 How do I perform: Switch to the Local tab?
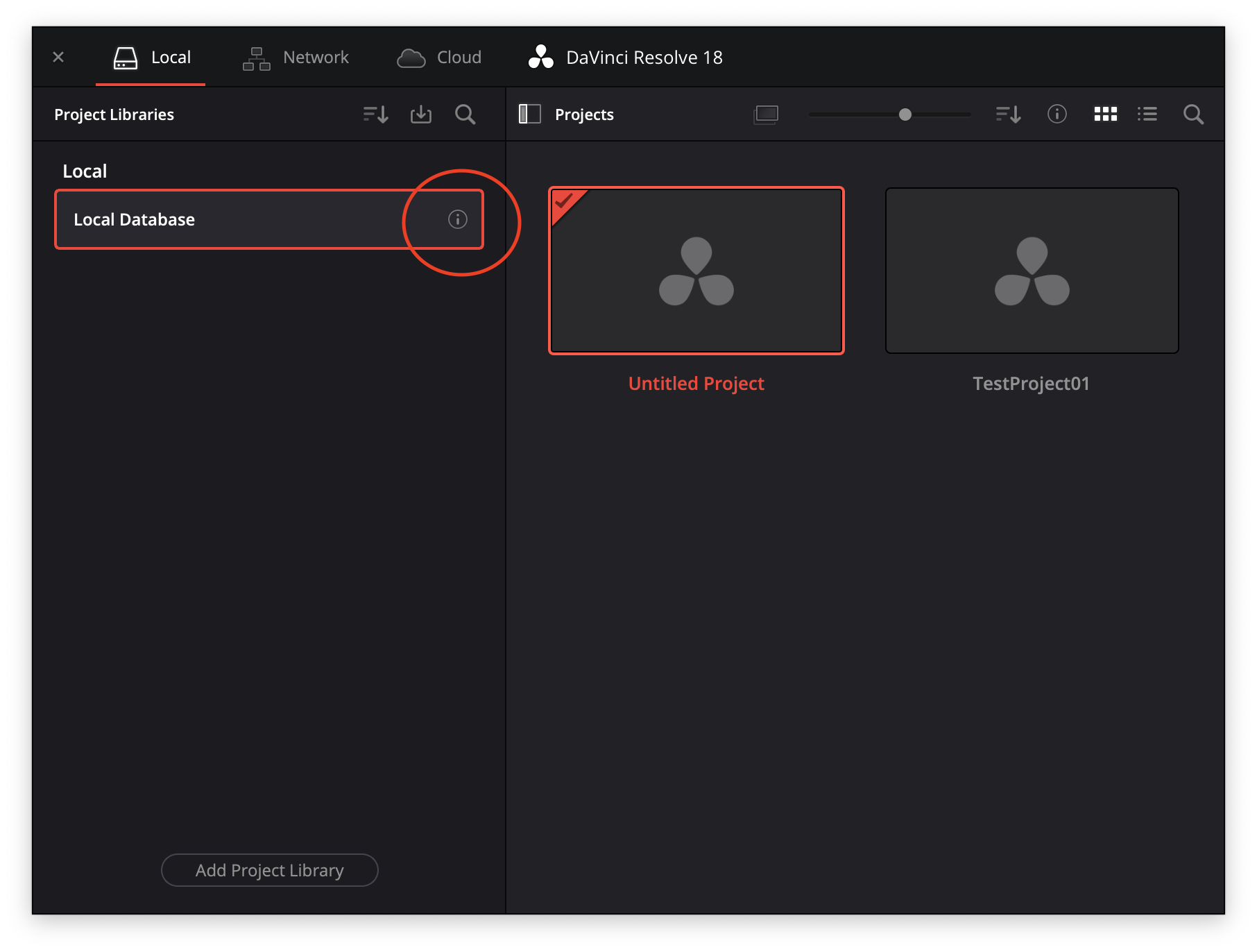(x=151, y=58)
